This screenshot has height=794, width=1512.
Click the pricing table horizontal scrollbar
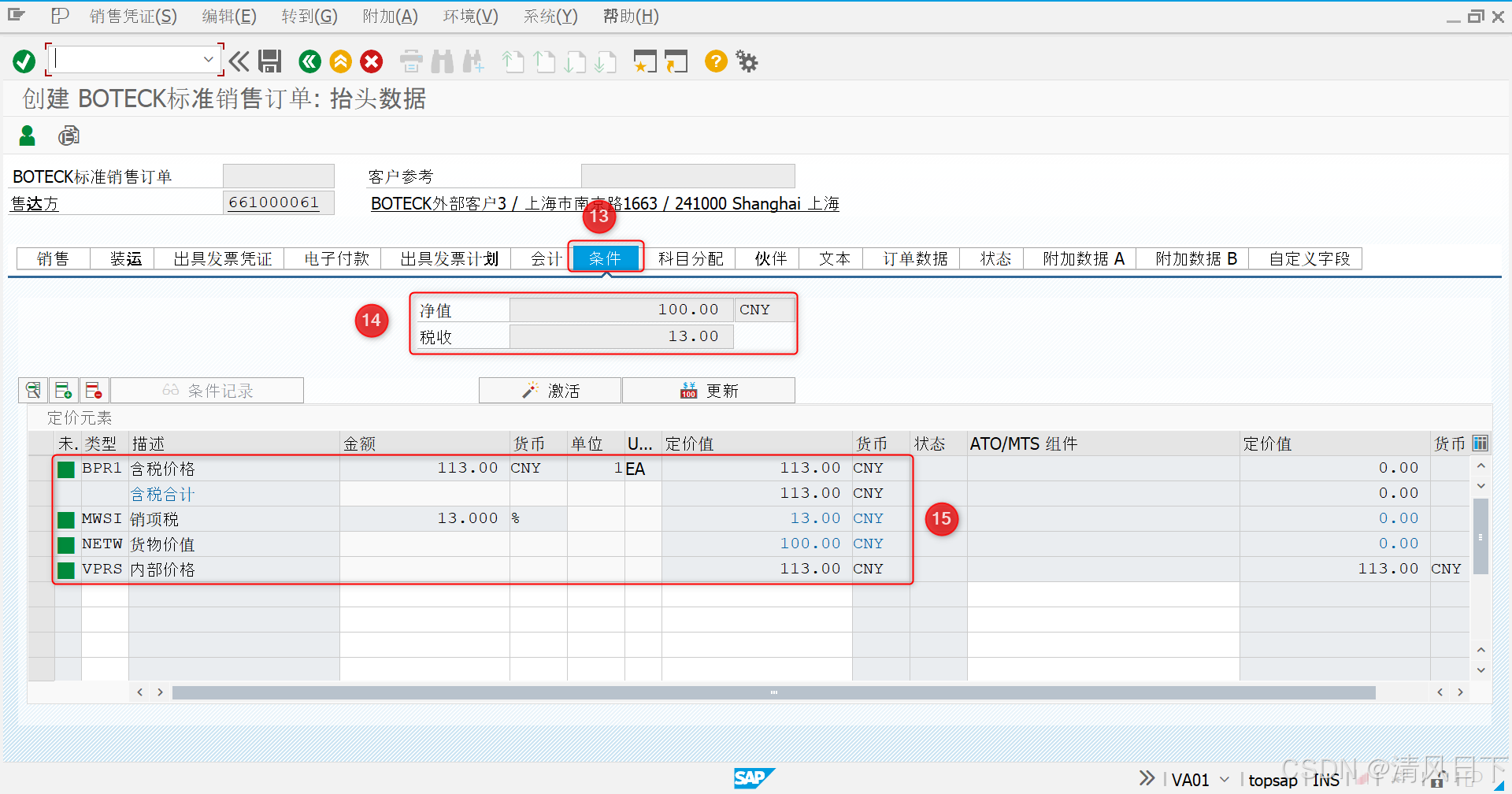(773, 692)
